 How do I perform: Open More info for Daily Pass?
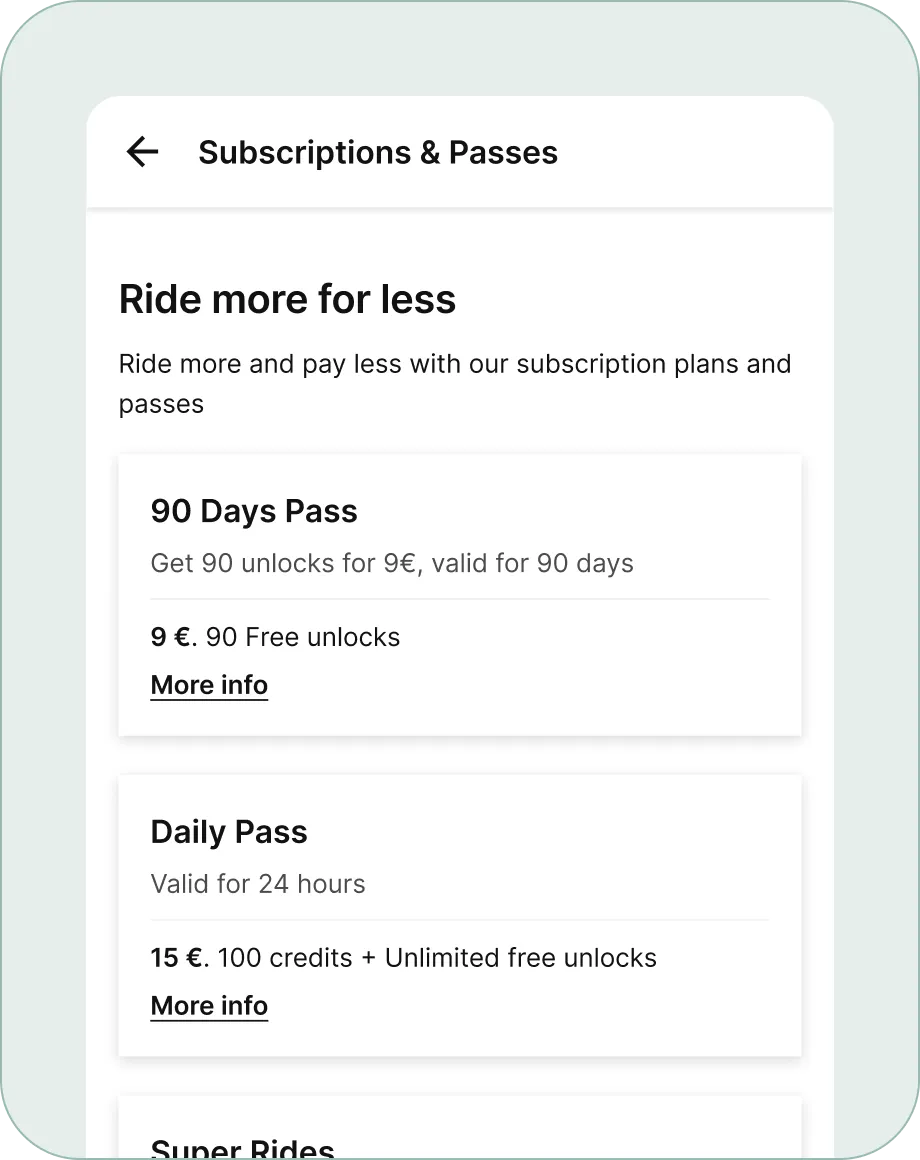click(x=209, y=1006)
